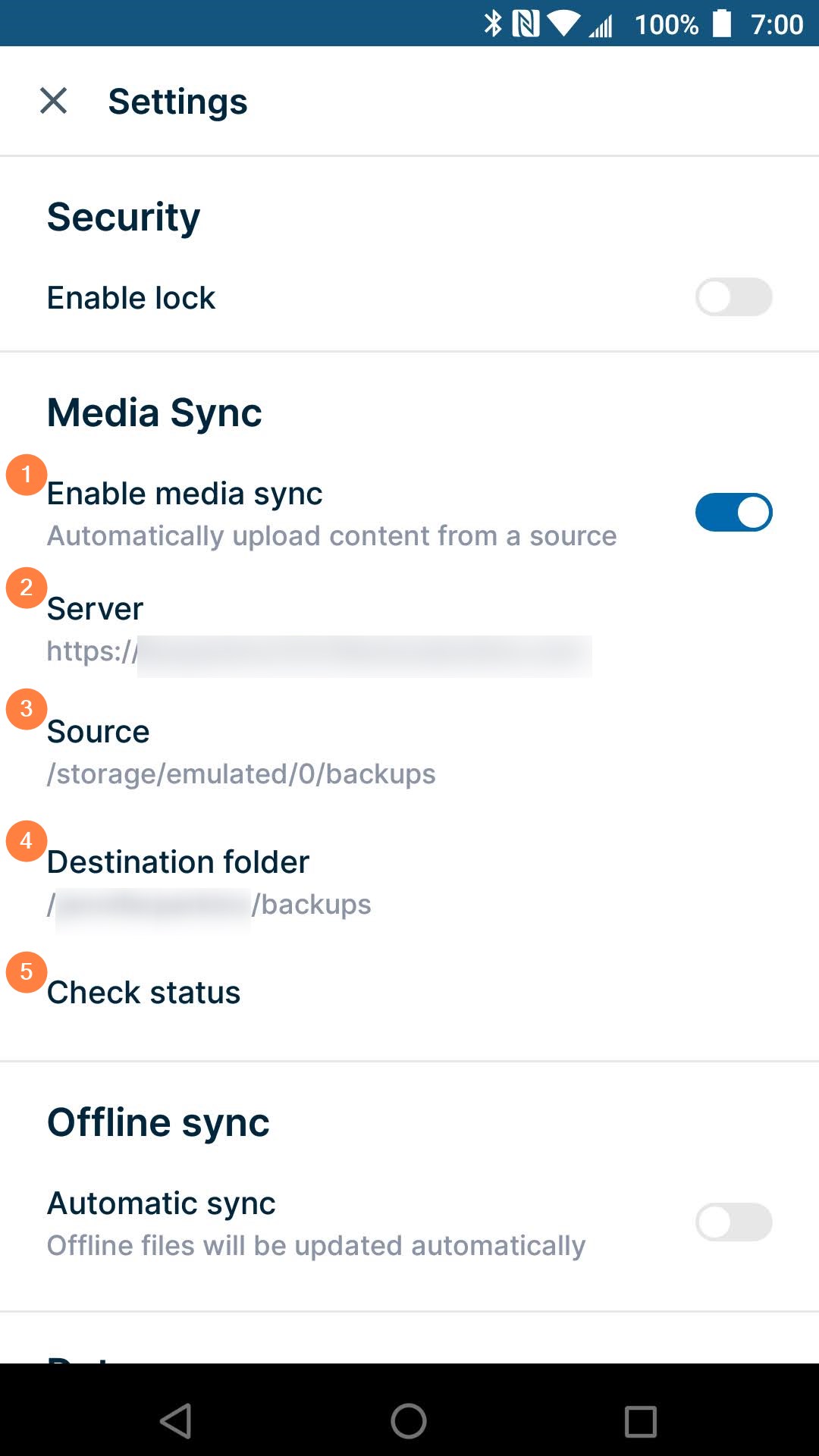Viewport: 819px width, 1456px height.
Task: Tap the blurred https server URL
Action: (318, 652)
